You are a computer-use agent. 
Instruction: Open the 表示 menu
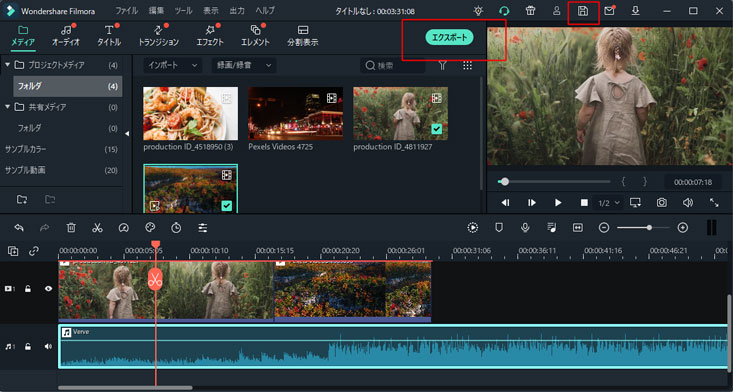tap(210, 10)
